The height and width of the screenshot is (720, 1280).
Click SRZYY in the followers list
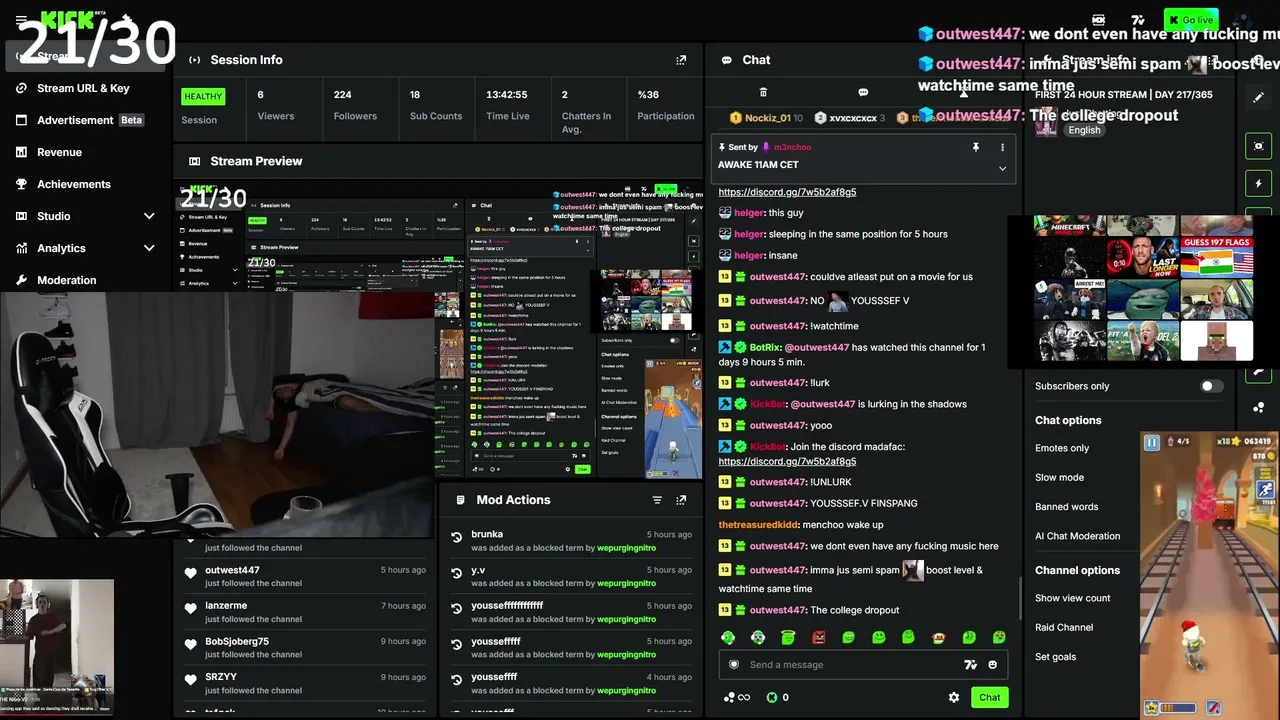point(221,677)
